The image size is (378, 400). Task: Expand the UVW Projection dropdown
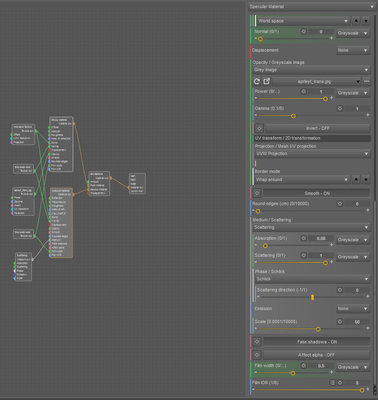(x=312, y=154)
